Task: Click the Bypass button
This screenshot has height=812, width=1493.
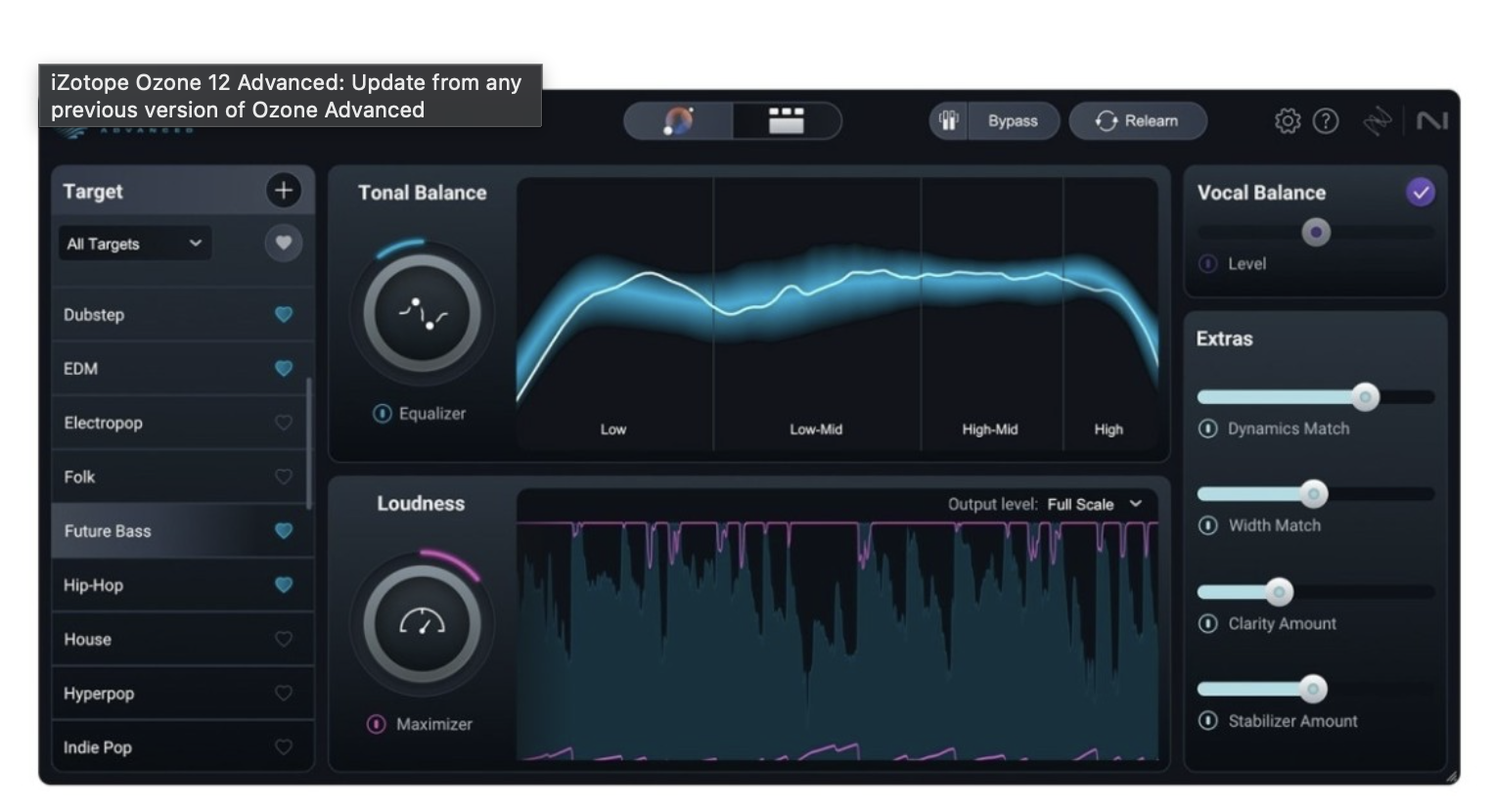Action: tap(1013, 121)
